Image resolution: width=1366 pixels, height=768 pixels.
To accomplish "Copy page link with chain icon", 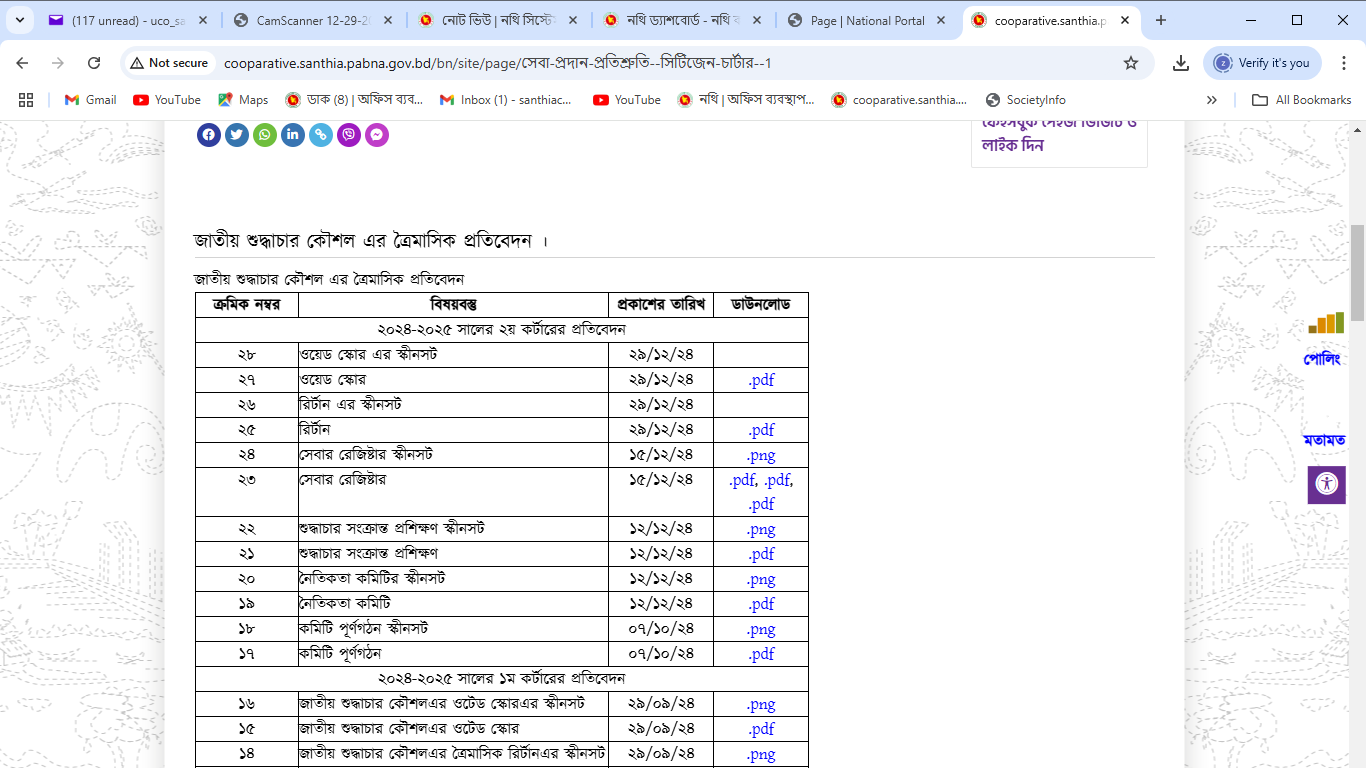I will point(321,135).
